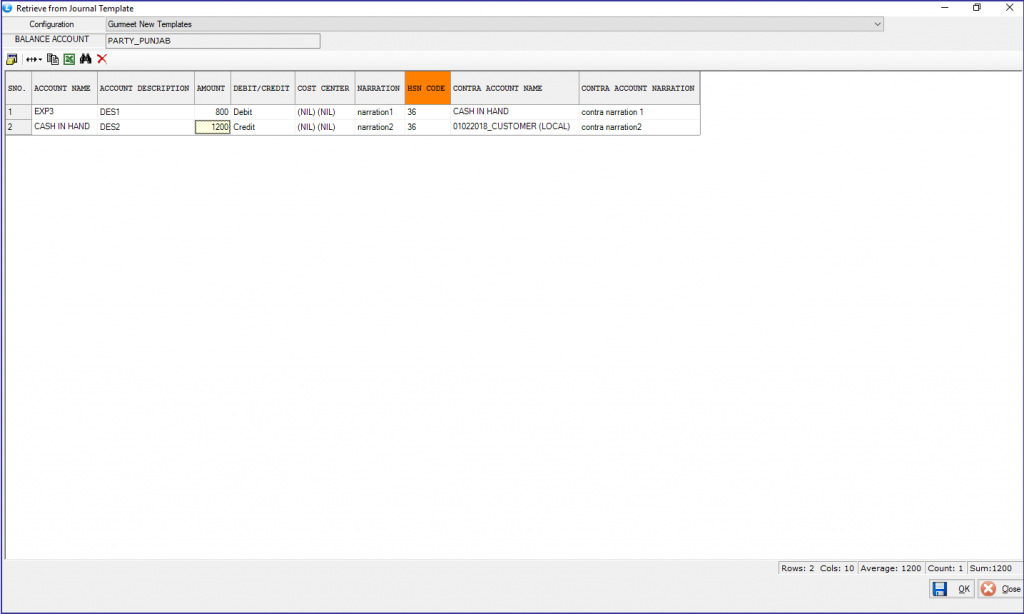The image size is (1024, 614).
Task: Expand the arrow beside column width icon
Action: click(42, 59)
